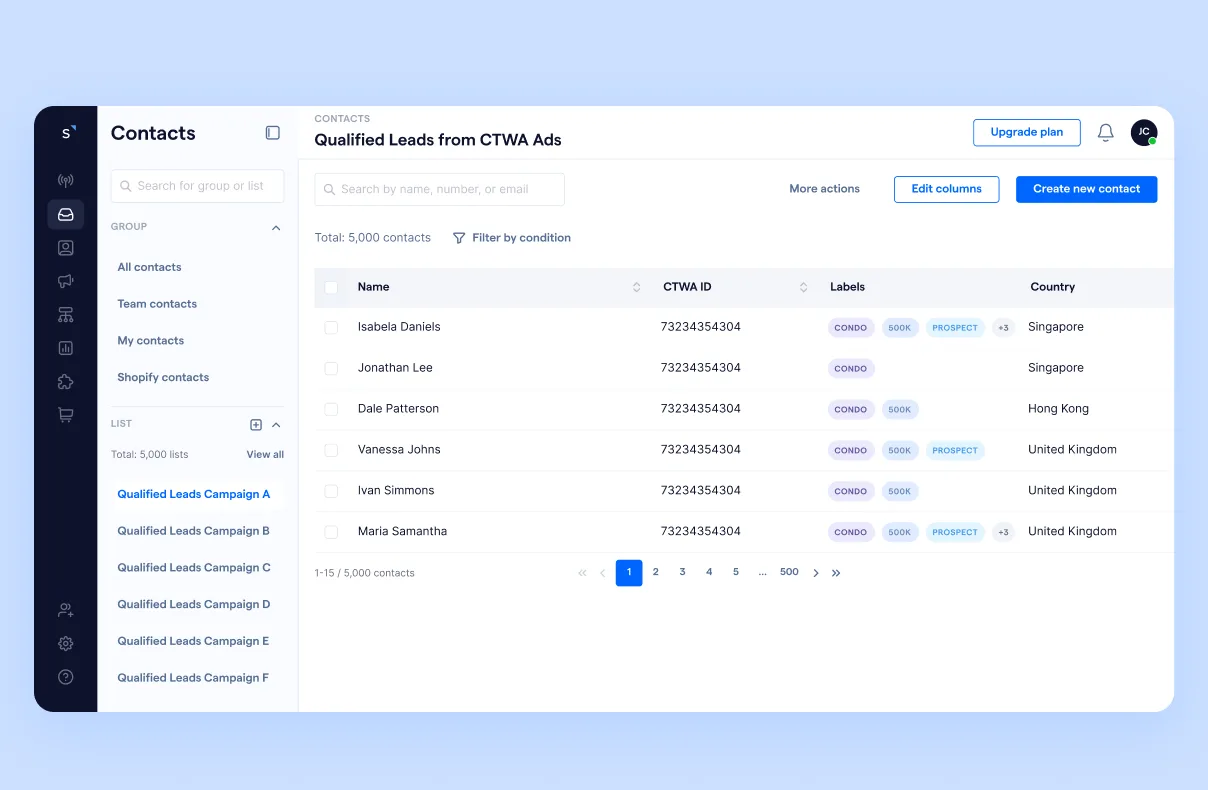Sort by the CTWA ID column arrows
This screenshot has height=790, width=1208.
pos(804,287)
